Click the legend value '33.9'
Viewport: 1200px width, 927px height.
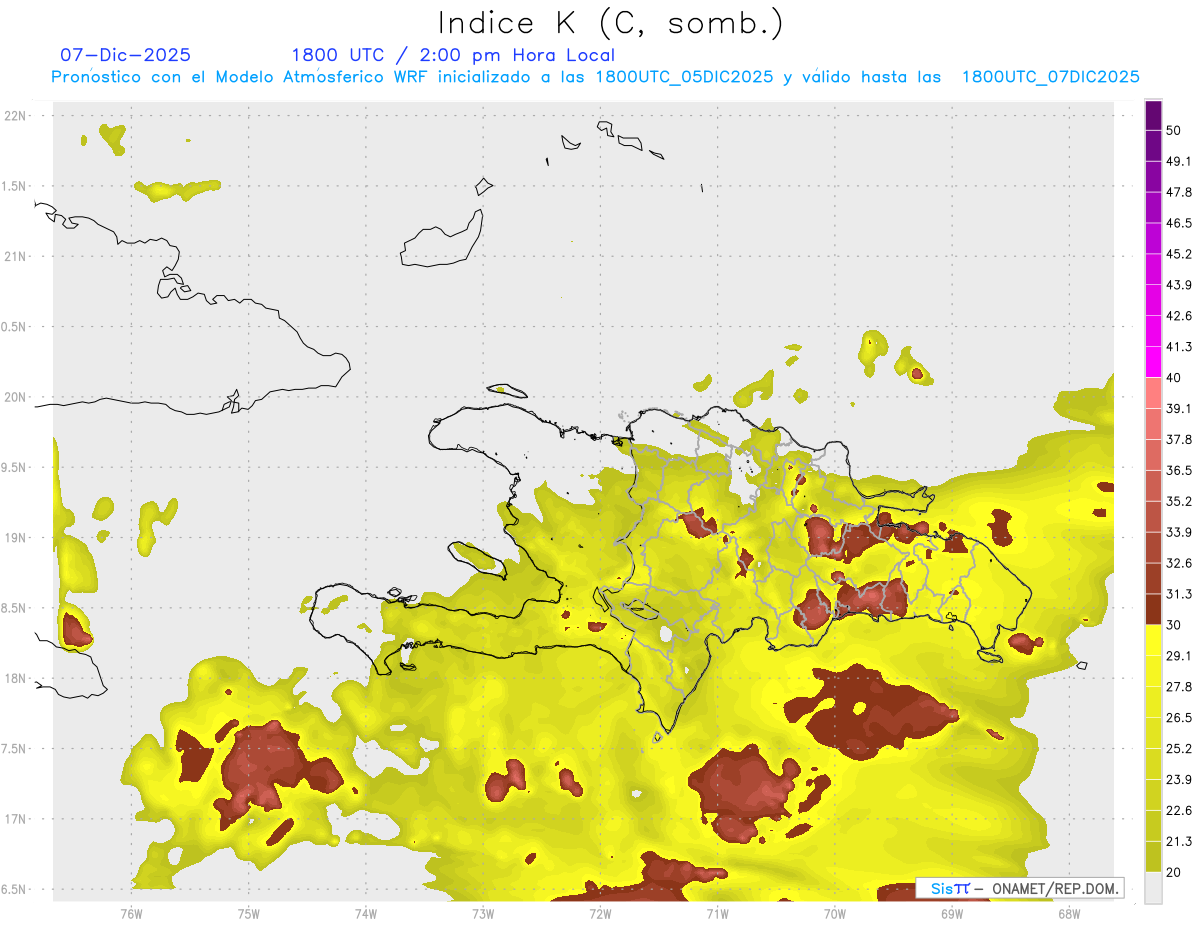pos(1179,532)
